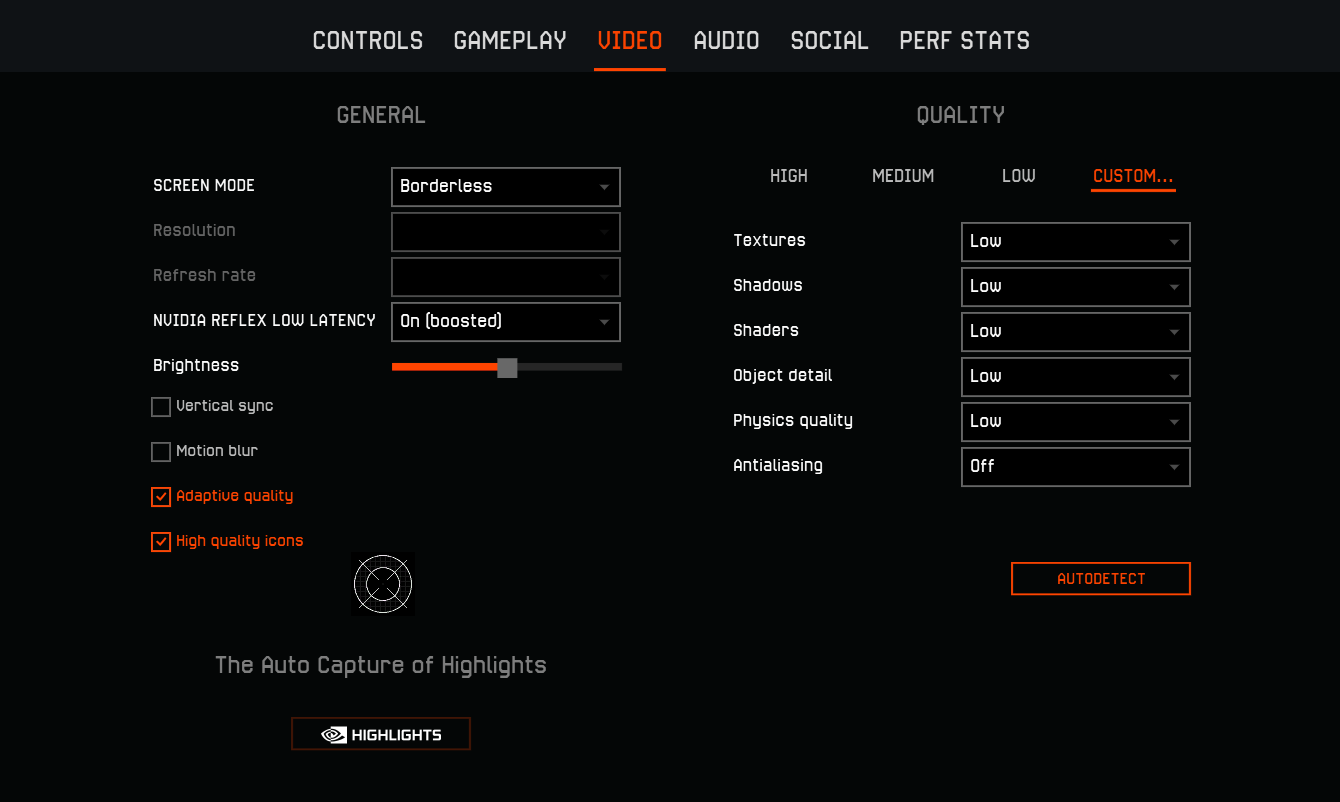Viewport: 1340px width, 802px height.
Task: Click the orange filled part of Brightness track
Action: [x=444, y=367]
